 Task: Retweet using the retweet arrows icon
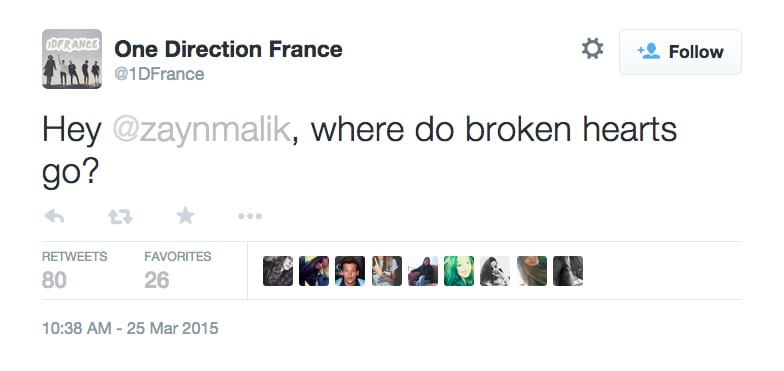(x=120, y=216)
